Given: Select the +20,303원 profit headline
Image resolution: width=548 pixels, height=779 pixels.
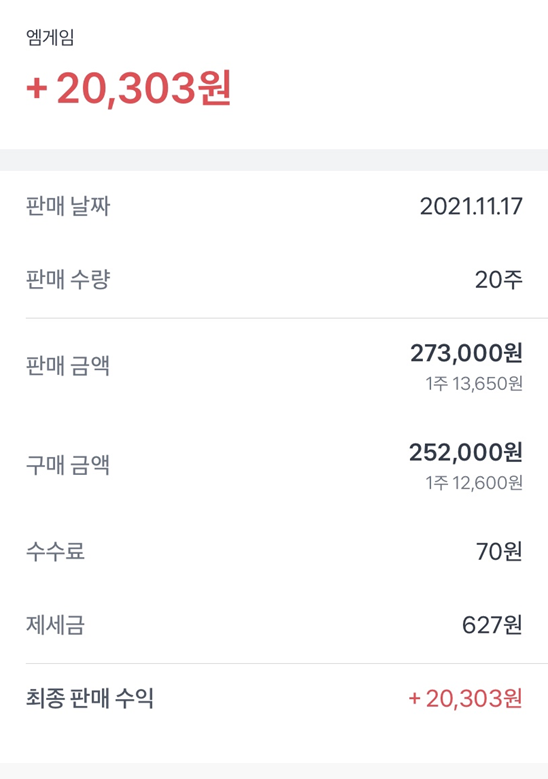Looking at the screenshot, I should click(x=129, y=88).
